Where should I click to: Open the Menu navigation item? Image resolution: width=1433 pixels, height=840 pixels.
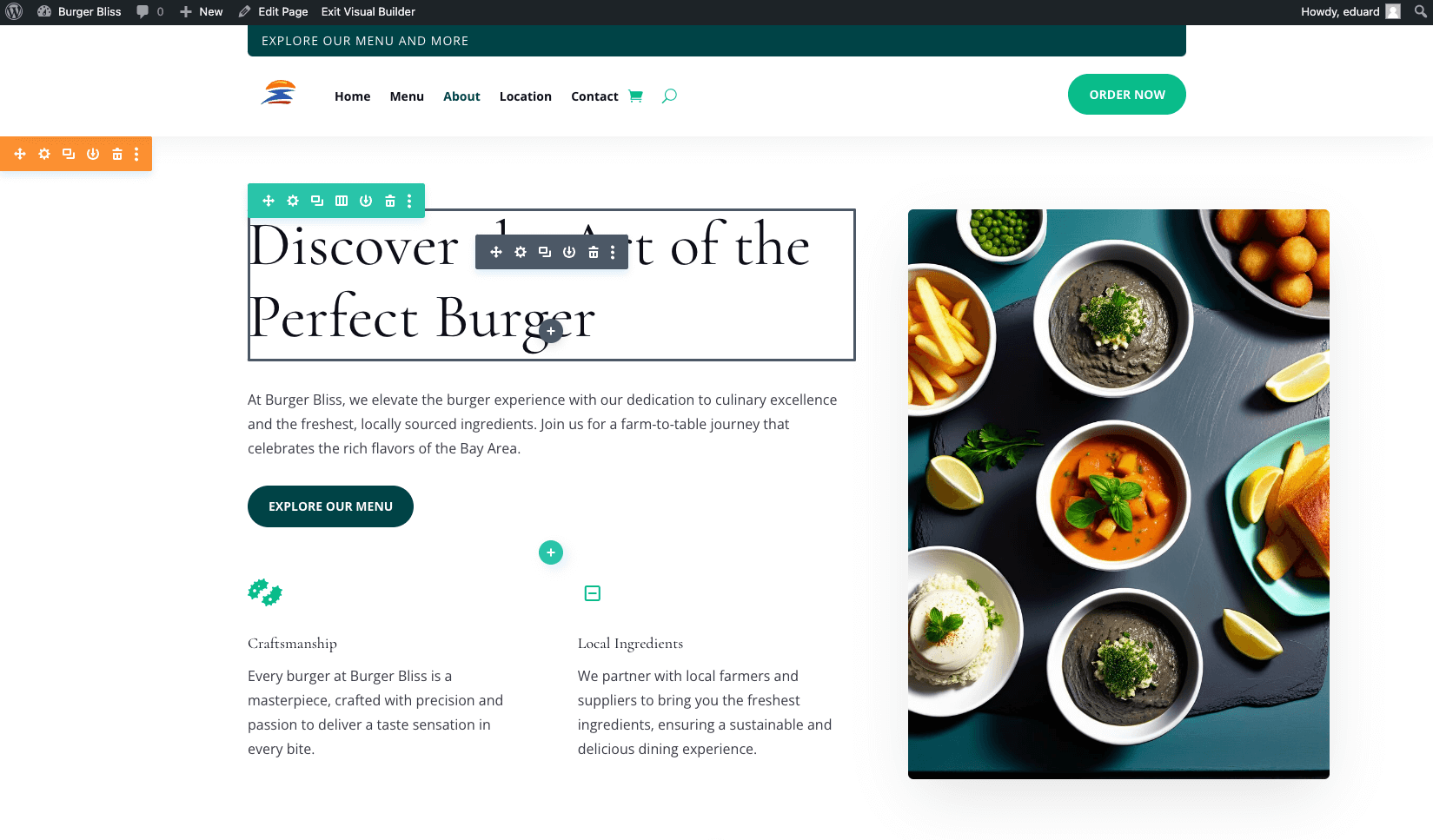407,96
